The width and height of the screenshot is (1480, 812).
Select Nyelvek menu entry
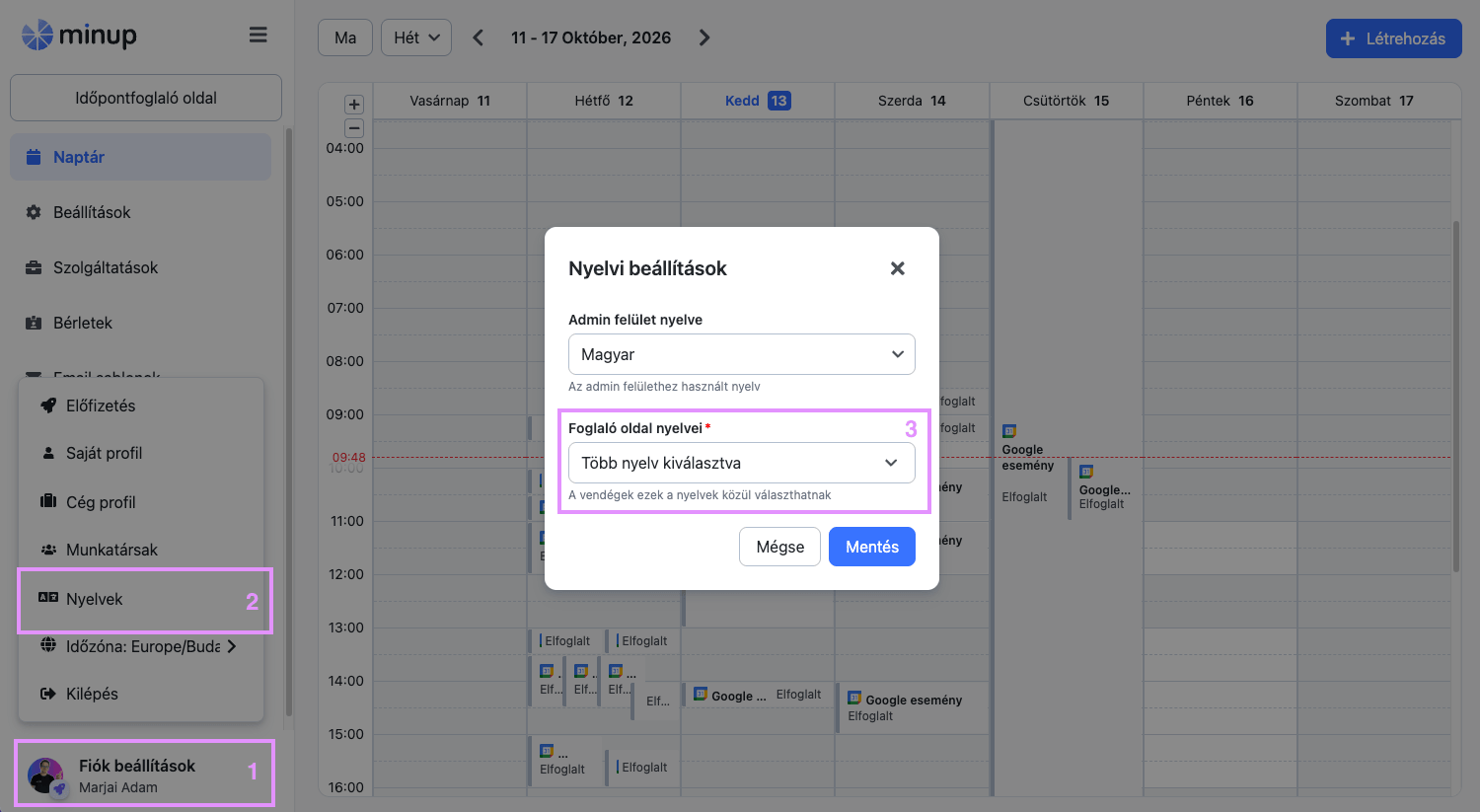141,599
